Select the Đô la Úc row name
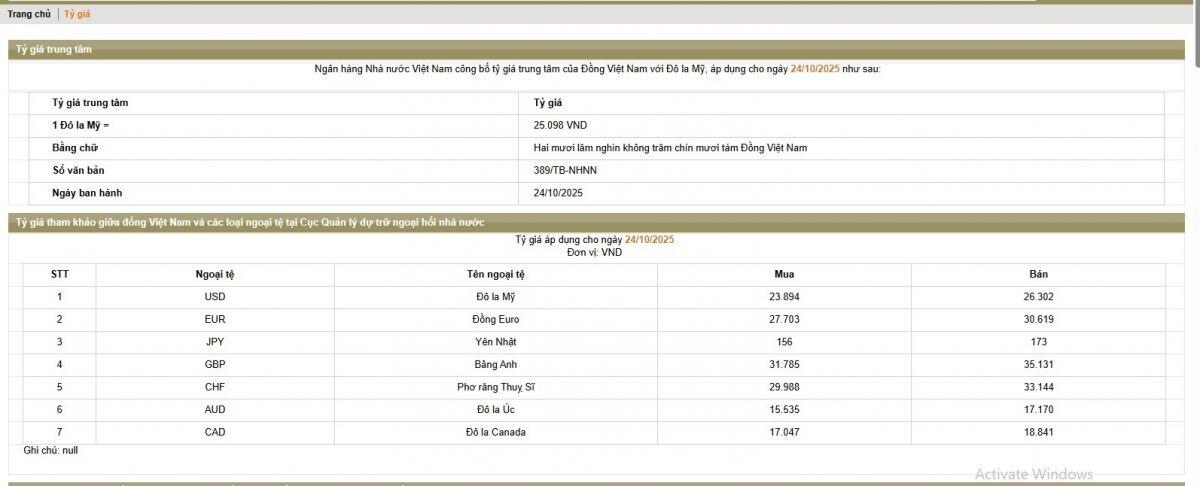The image size is (1200, 486). (x=496, y=410)
